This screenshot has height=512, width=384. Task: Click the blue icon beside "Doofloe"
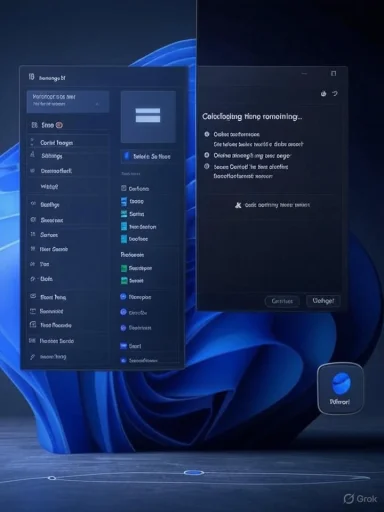124,239
